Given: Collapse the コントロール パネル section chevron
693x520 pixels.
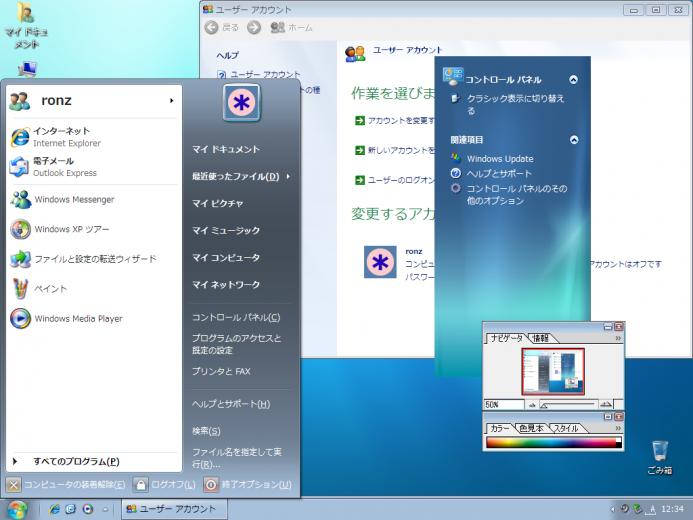Looking at the screenshot, I should 573,80.
